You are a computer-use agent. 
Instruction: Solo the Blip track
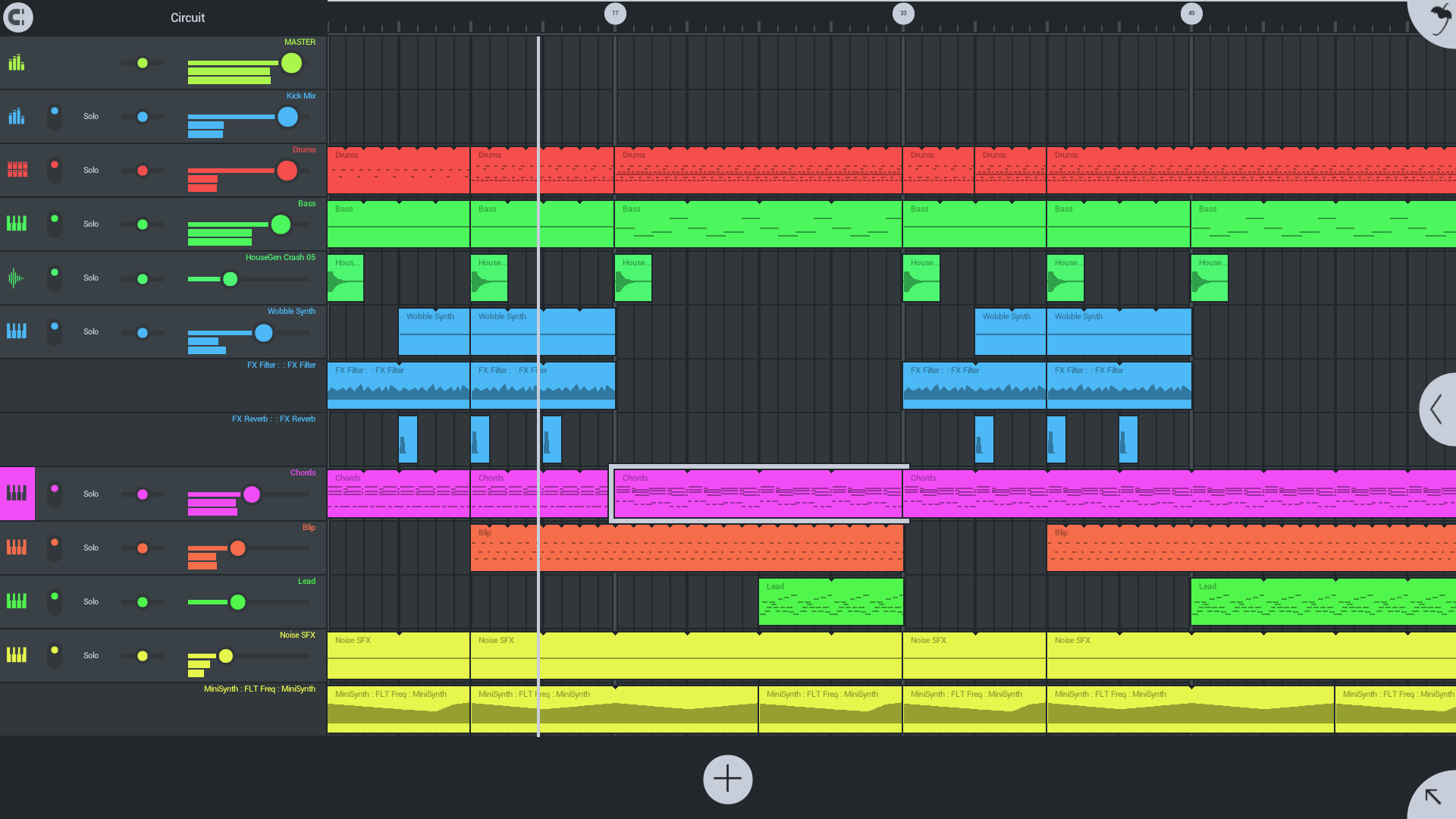90,548
